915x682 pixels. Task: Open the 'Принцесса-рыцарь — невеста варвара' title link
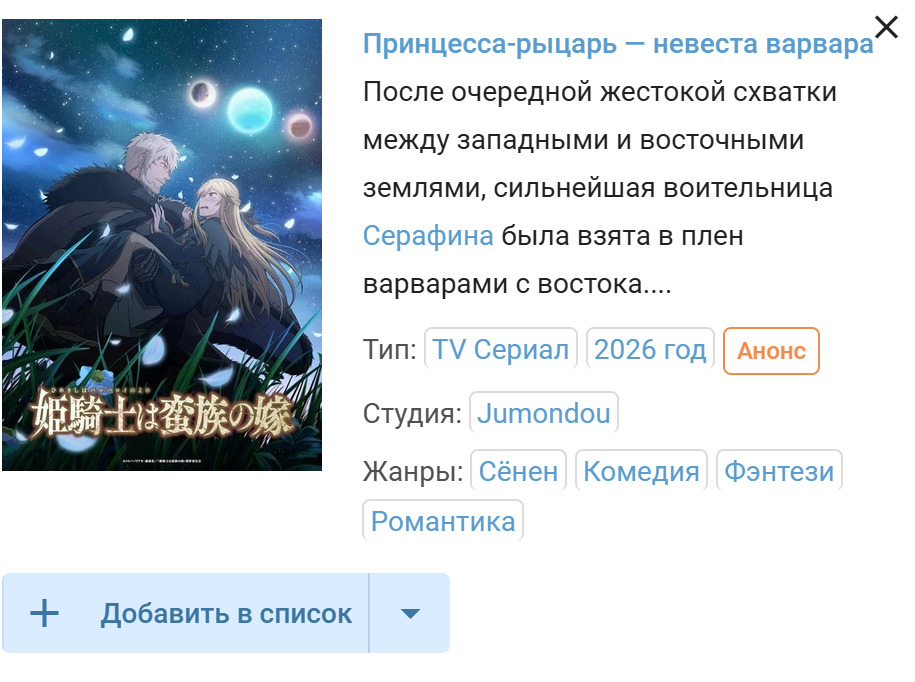point(618,44)
